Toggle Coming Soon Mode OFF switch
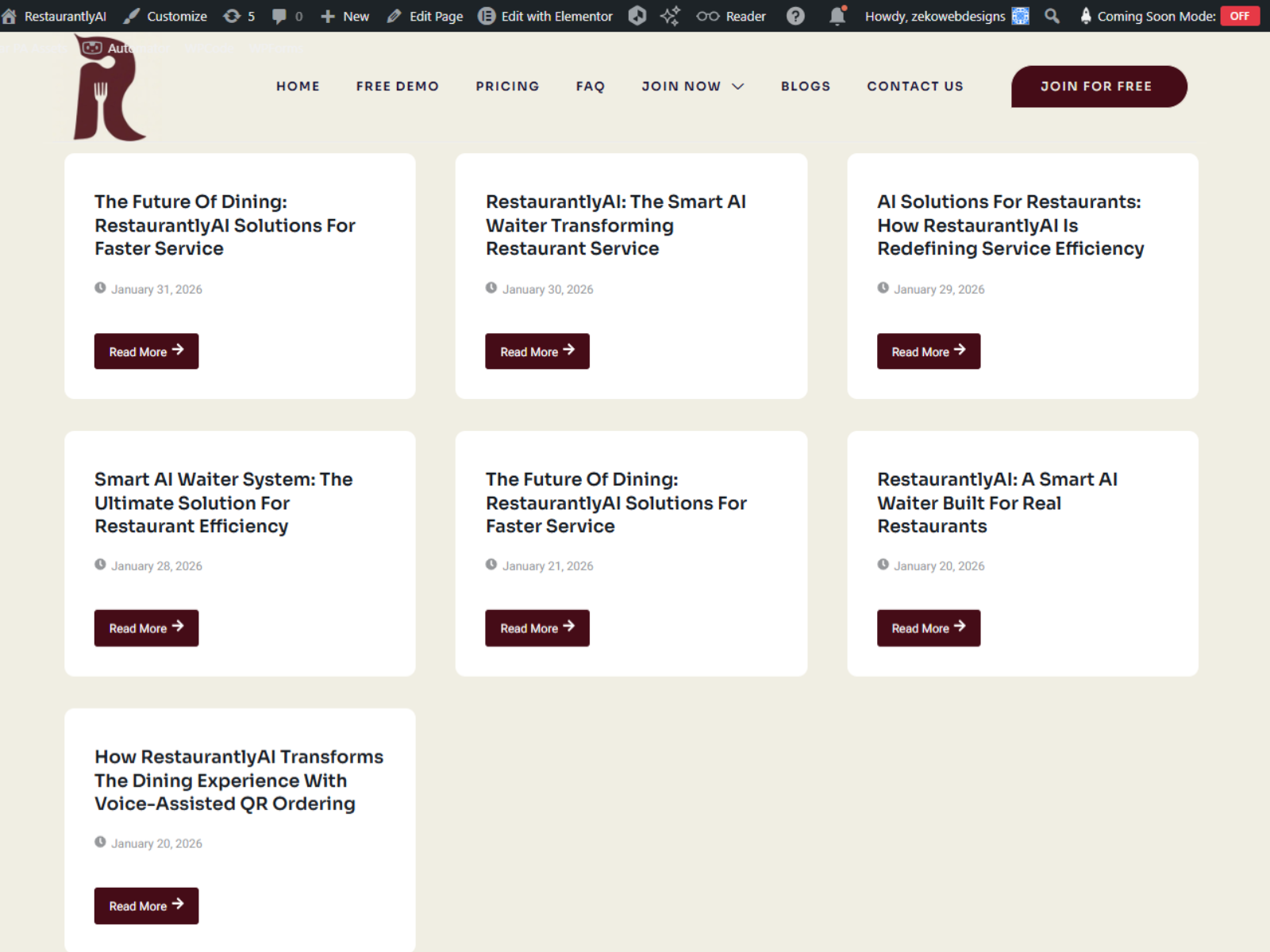Image resolution: width=1270 pixels, height=952 pixels. (x=1239, y=16)
